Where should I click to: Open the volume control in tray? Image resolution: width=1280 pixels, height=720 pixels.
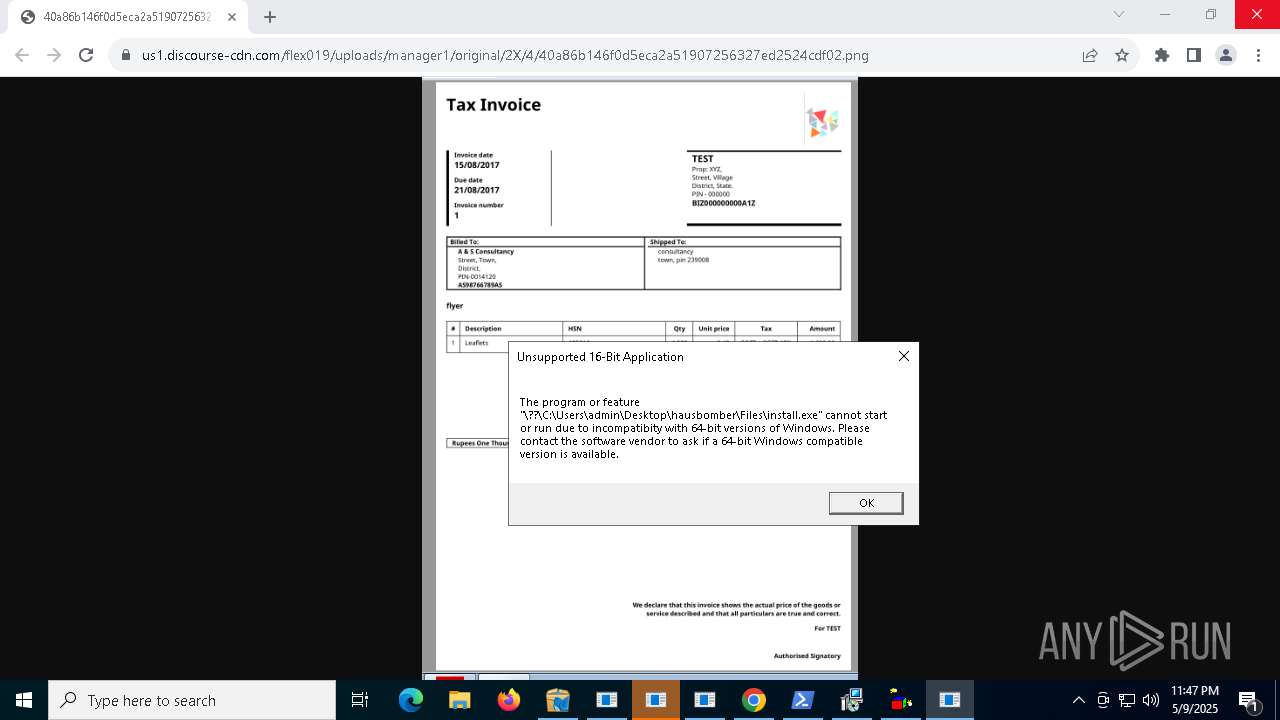1151,700
